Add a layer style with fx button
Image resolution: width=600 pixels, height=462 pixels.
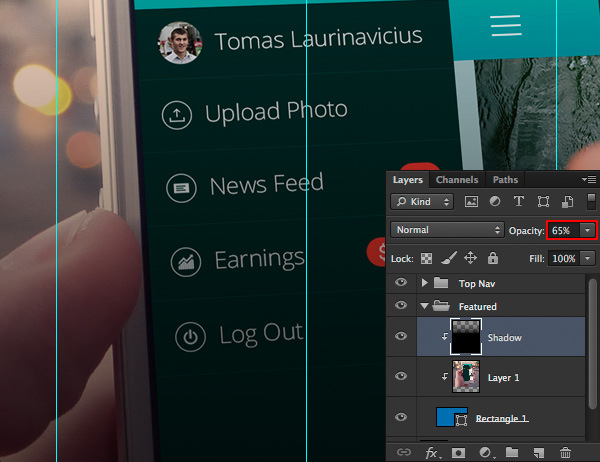[432, 453]
